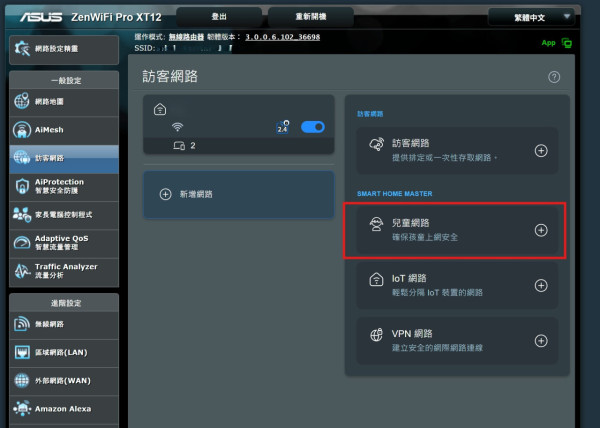Open Traffic Analyzer 流量分析 menu
Image resolution: width=600 pixels, height=428 pixels.
tap(64, 271)
